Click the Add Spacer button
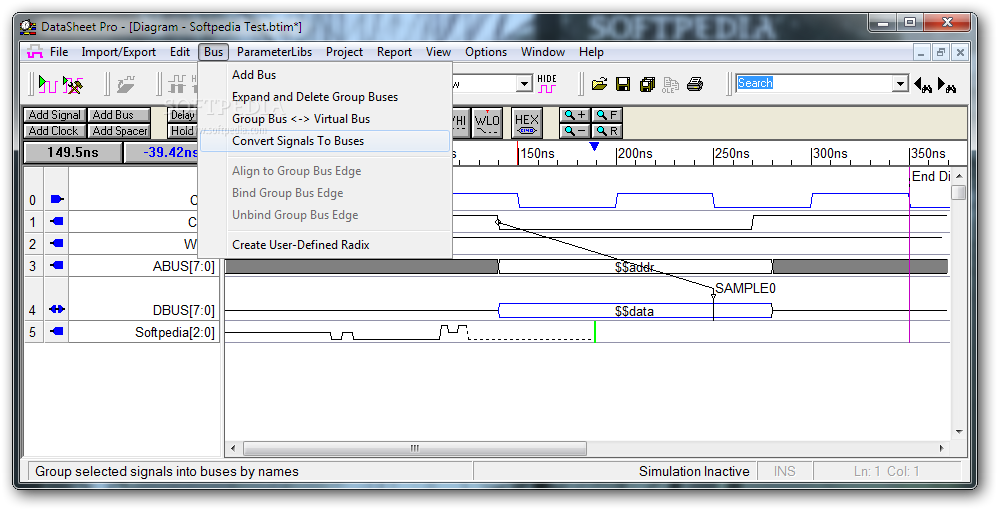The width and height of the screenshot is (998, 510). [x=119, y=131]
